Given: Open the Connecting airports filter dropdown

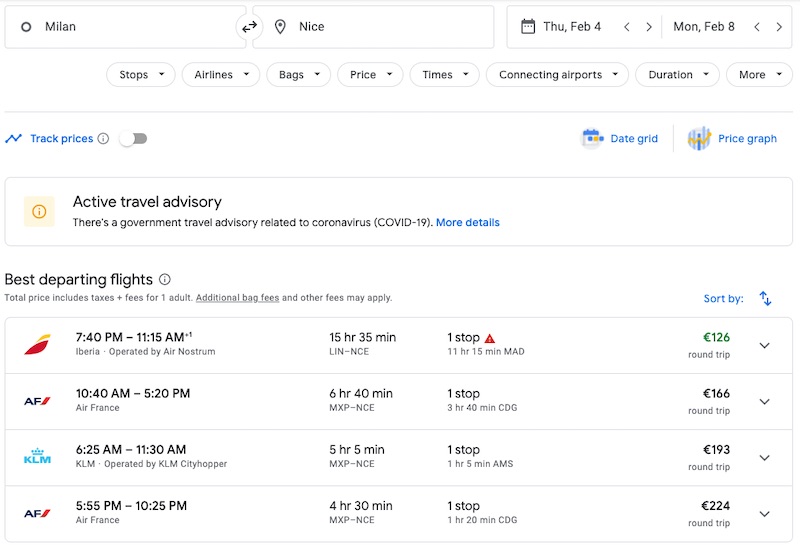Looking at the screenshot, I should [x=557, y=75].
